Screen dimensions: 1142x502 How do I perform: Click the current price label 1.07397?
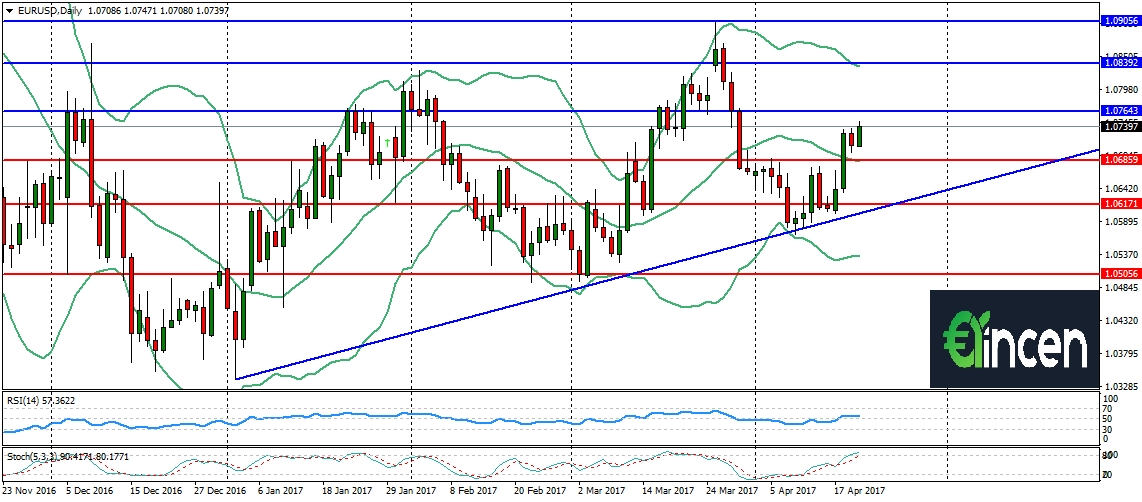coord(1122,127)
